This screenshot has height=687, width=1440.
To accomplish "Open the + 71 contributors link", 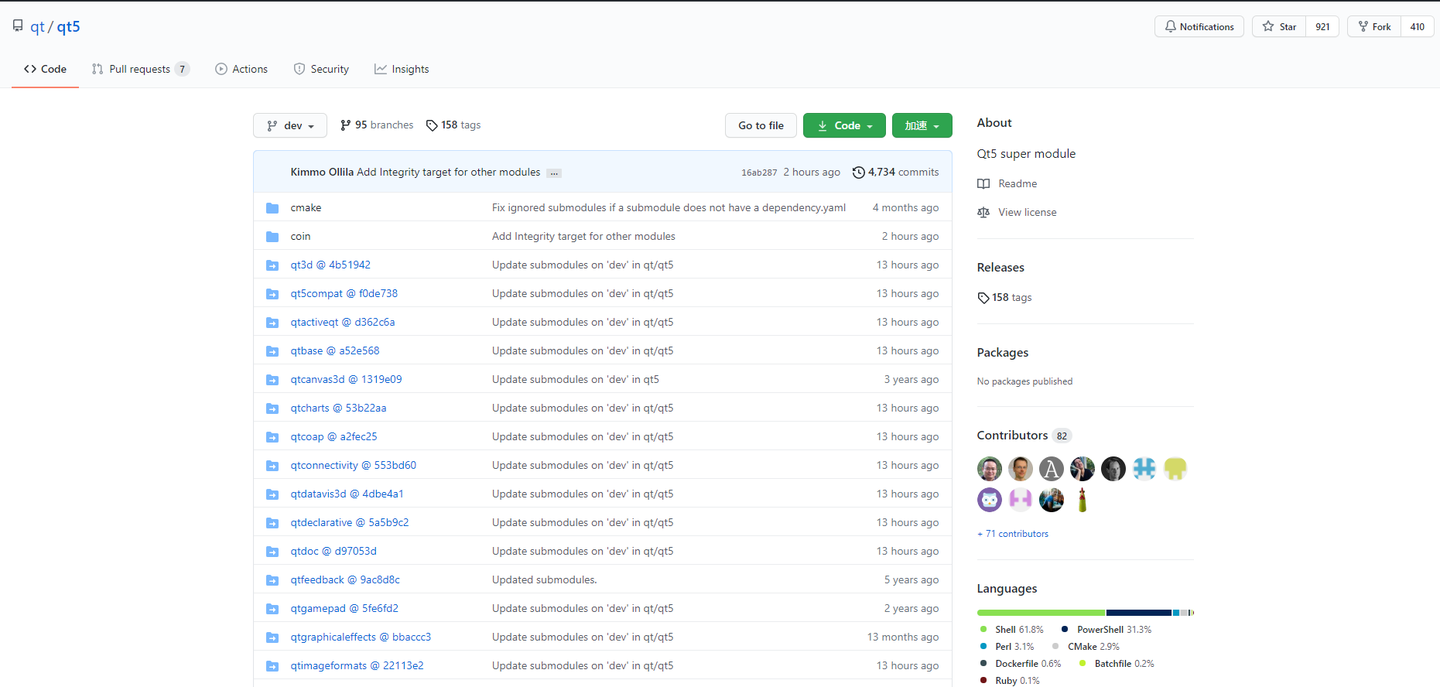I will pos(1013,534).
